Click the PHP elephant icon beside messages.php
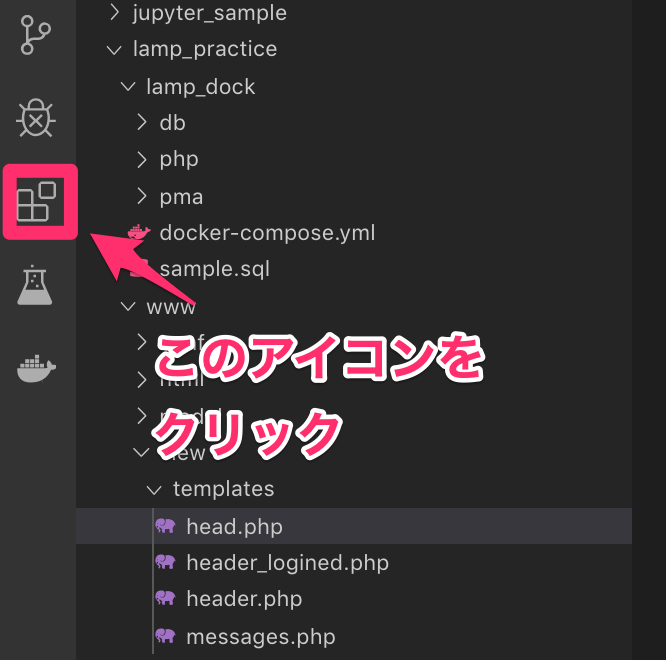Viewport: 666px width, 660px height. click(165, 636)
